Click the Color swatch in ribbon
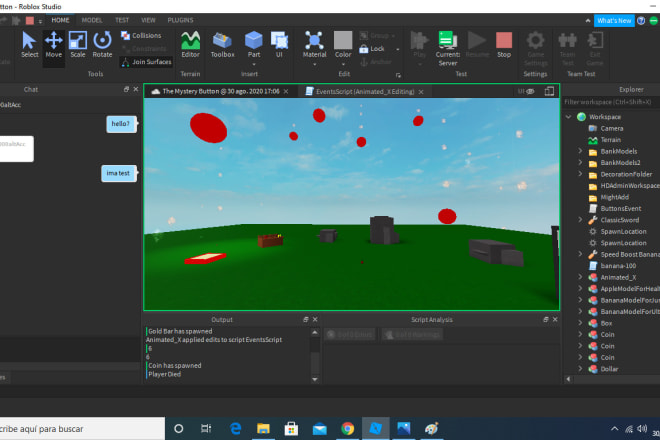Screen dimensions: 660x440 pyautogui.click(x=343, y=40)
